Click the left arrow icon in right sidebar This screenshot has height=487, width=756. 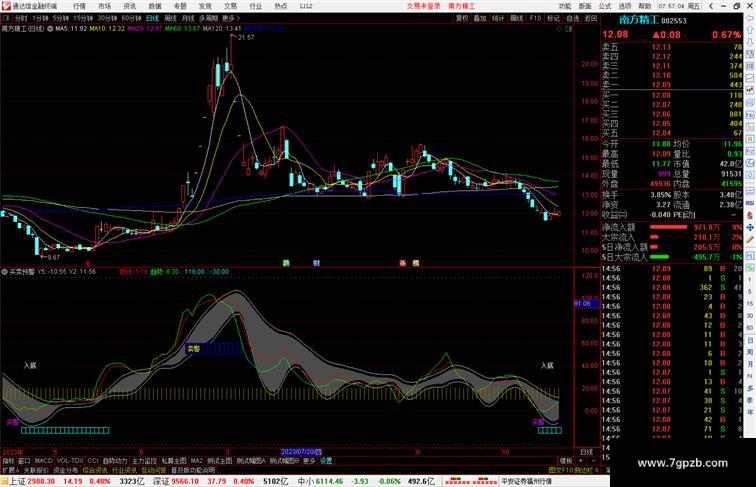pos(750,19)
